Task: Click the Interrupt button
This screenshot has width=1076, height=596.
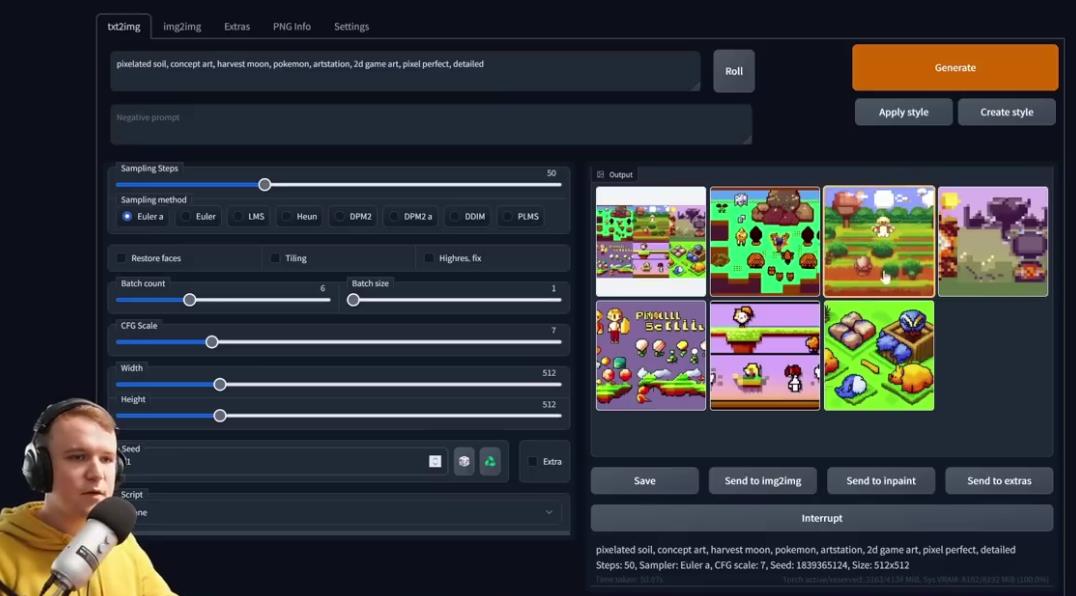Action: pos(821,518)
